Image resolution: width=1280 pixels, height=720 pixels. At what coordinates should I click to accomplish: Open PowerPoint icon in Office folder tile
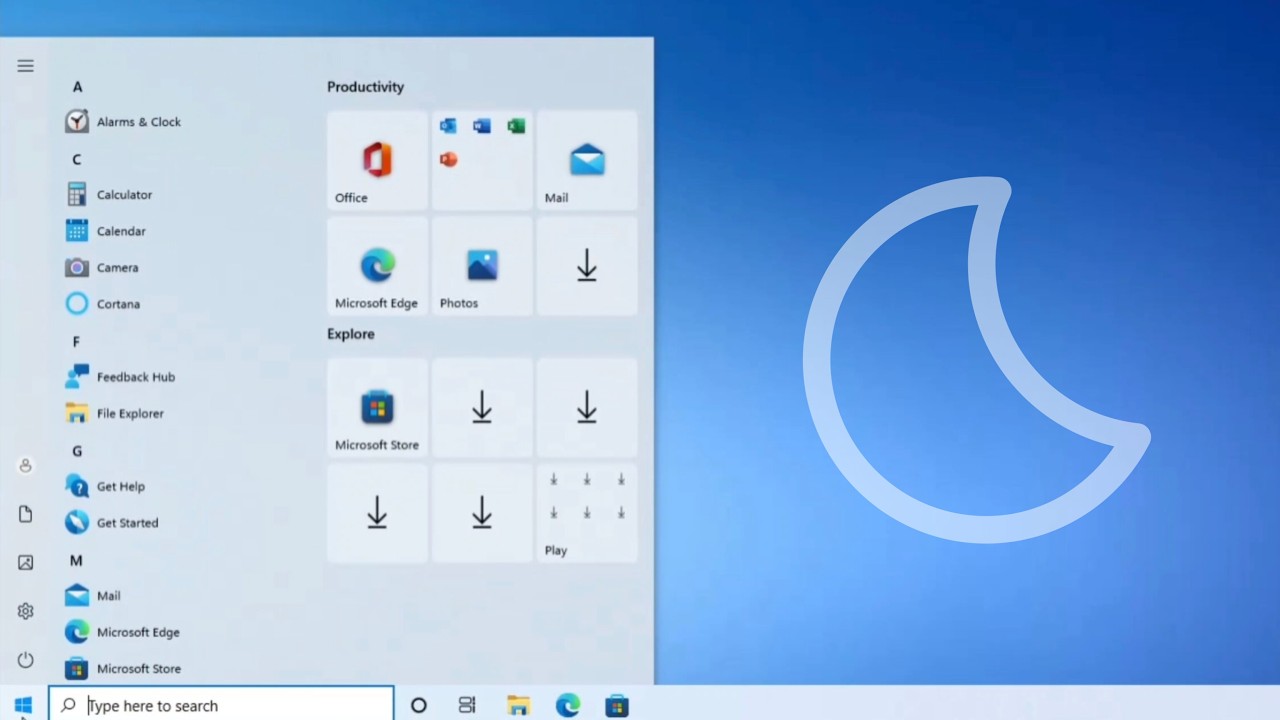coord(448,160)
